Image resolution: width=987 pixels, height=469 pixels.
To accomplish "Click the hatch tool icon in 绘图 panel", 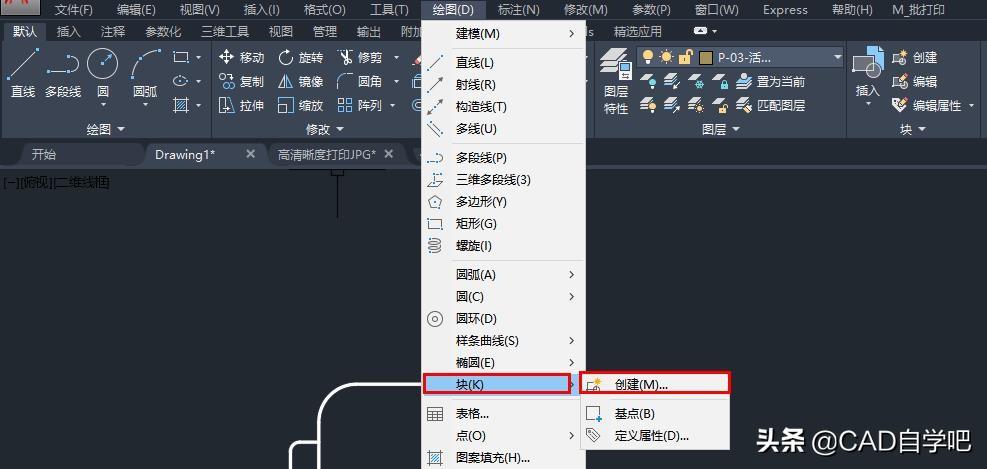I will pyautogui.click(x=181, y=105).
